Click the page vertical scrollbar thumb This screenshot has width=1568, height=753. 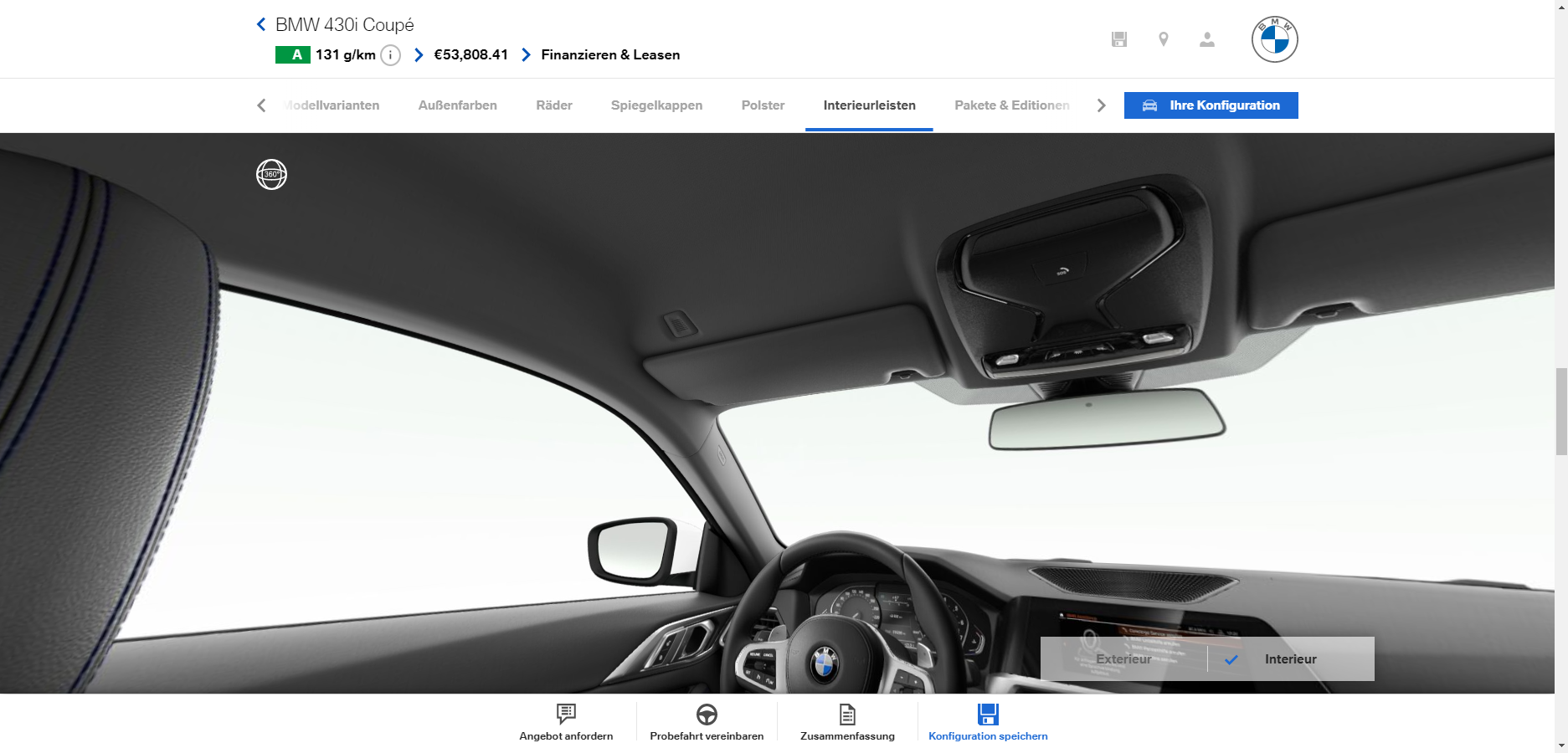click(x=1560, y=411)
